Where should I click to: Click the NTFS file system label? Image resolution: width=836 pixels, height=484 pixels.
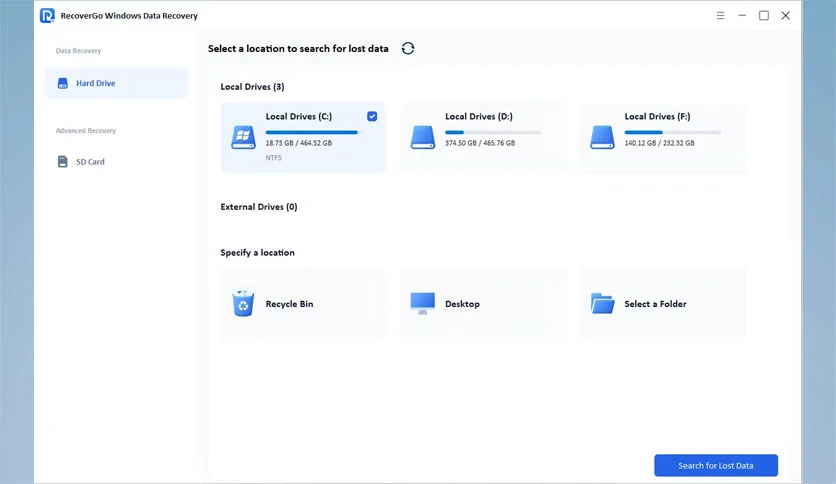click(274, 158)
